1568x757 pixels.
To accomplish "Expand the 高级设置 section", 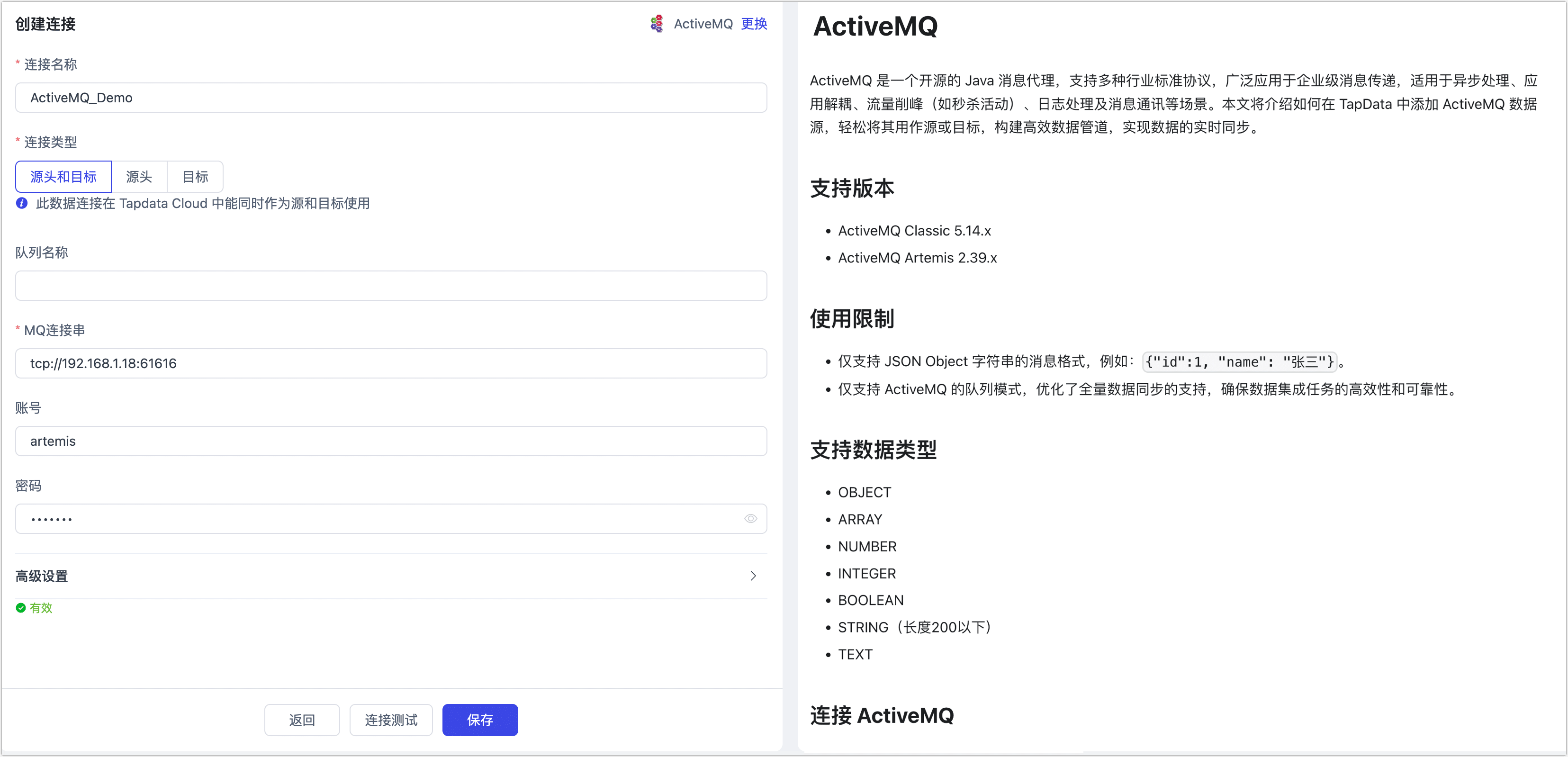I will (x=41, y=576).
